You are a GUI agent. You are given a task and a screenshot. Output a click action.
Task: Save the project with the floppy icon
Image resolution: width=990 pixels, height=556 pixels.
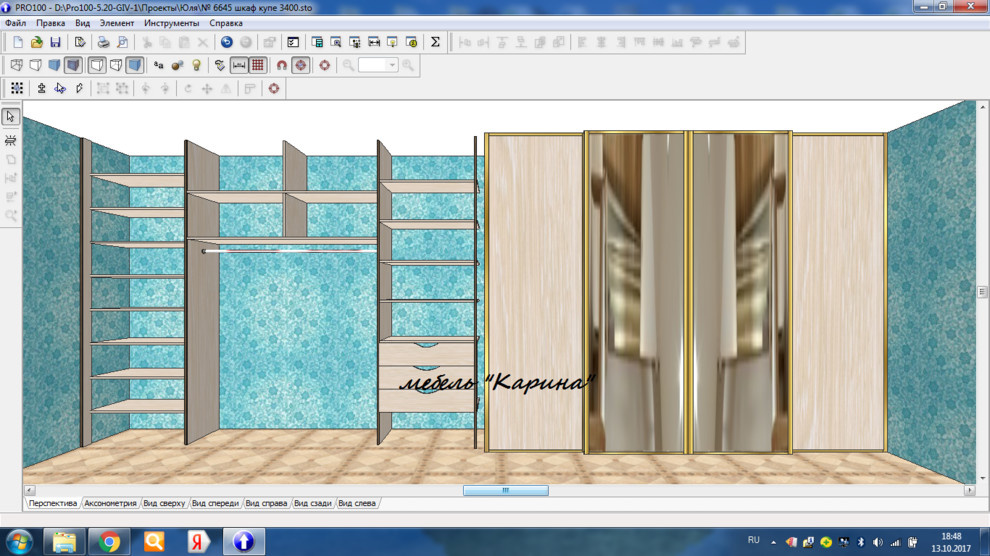click(x=55, y=42)
